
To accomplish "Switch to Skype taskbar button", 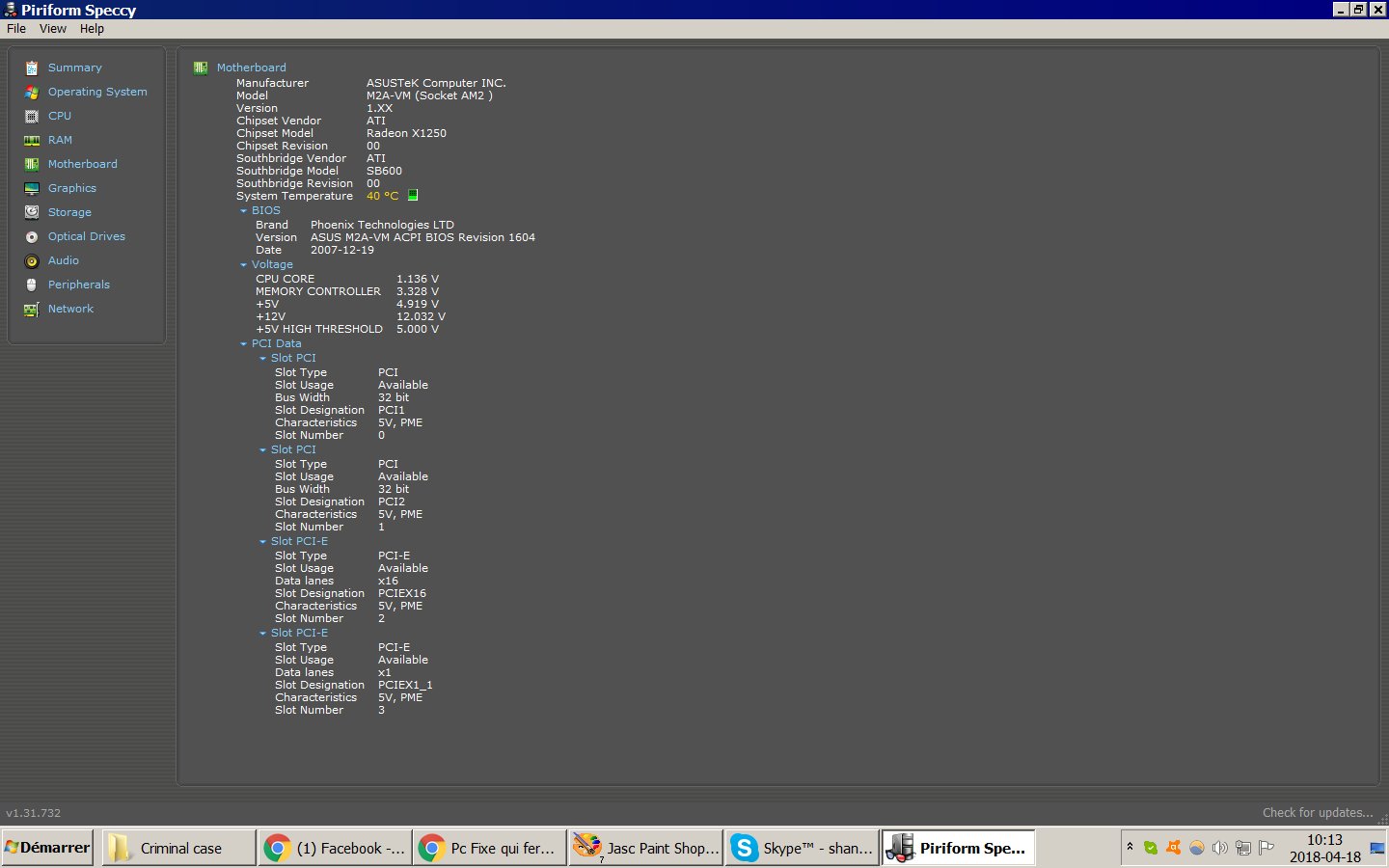I will 802,848.
